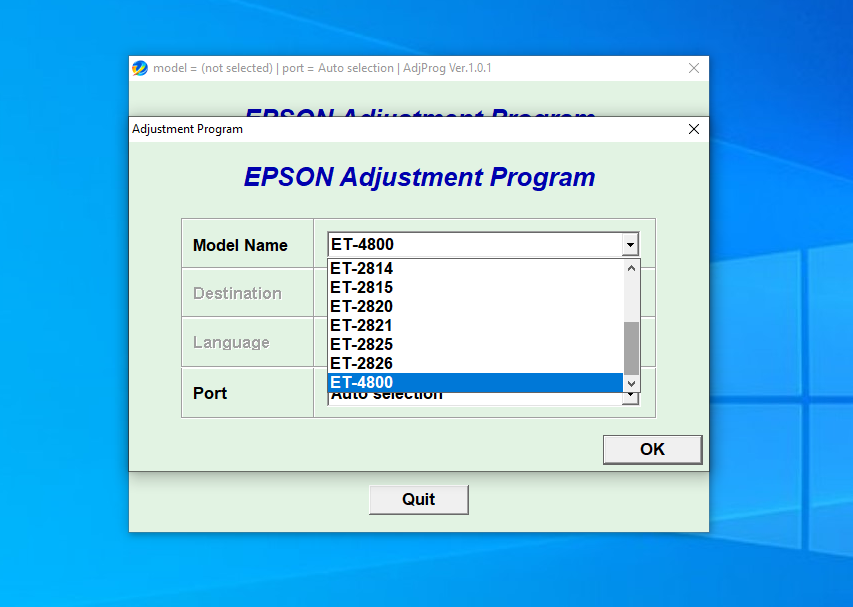
Task: Confirm the model choice with OK
Action: [652, 449]
